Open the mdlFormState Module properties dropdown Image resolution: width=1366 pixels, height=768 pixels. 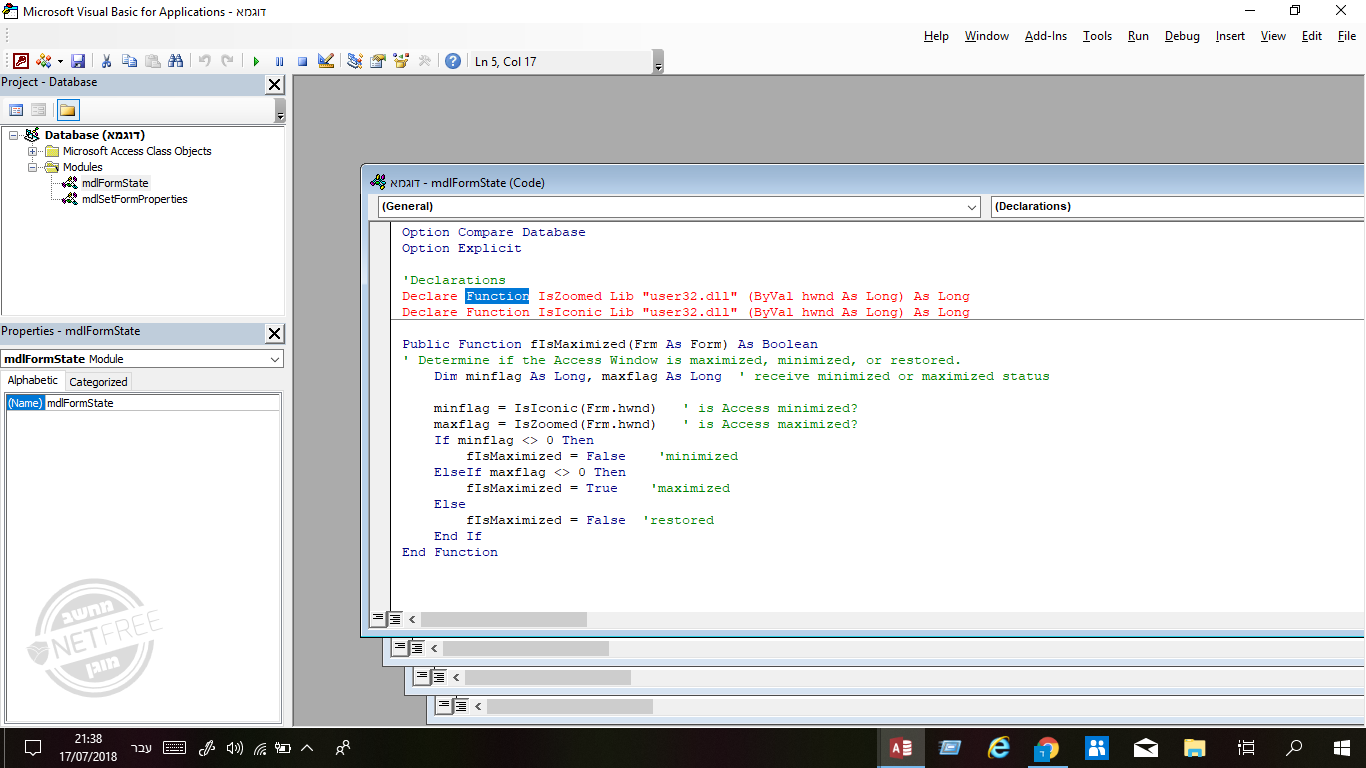coord(275,359)
